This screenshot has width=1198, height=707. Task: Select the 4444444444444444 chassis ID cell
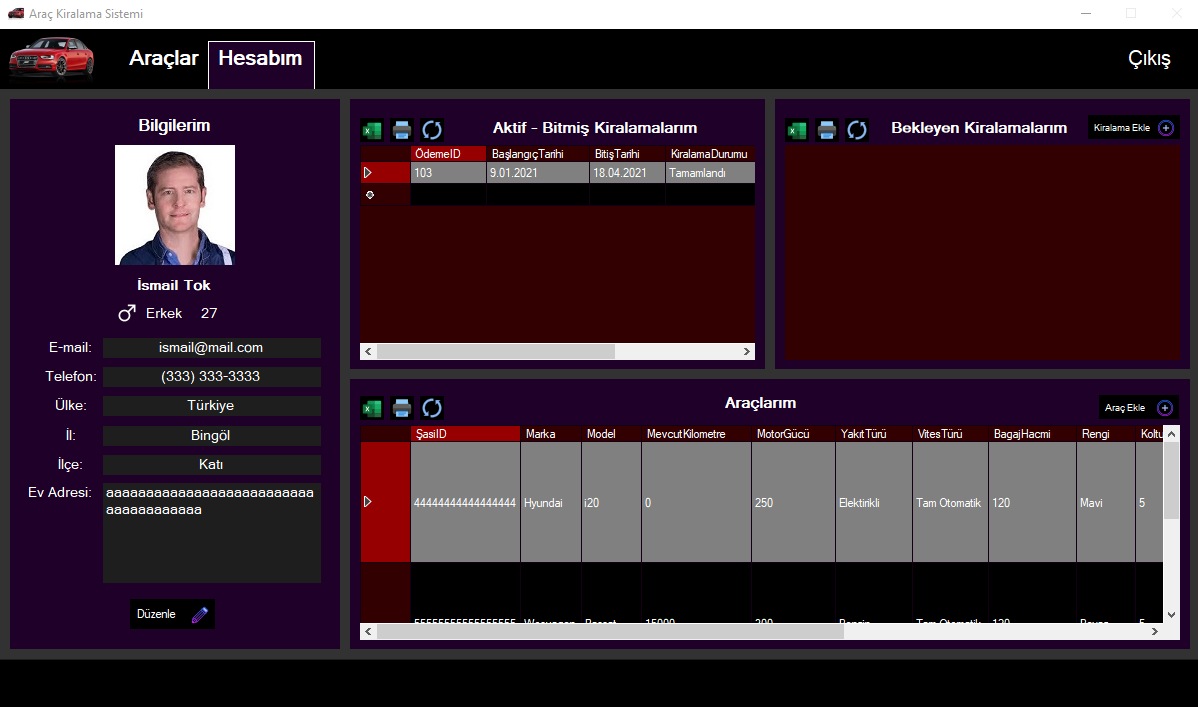tap(465, 502)
